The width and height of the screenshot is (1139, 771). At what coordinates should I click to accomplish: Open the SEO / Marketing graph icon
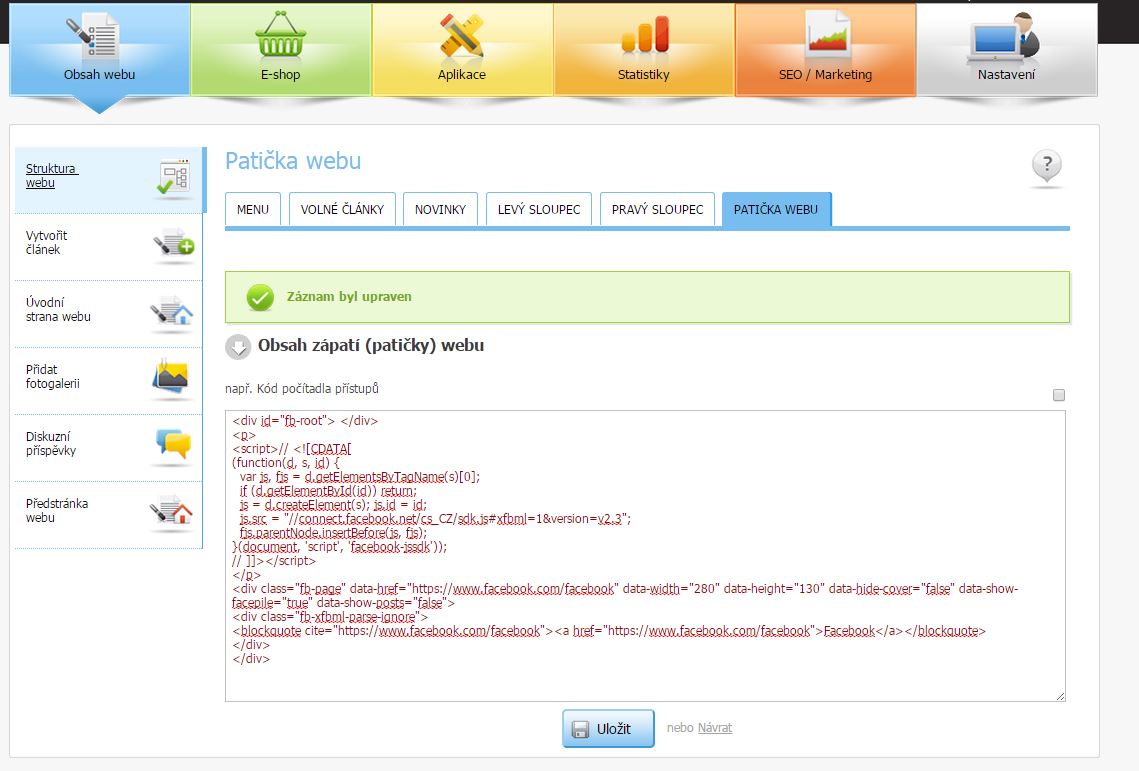(827, 35)
